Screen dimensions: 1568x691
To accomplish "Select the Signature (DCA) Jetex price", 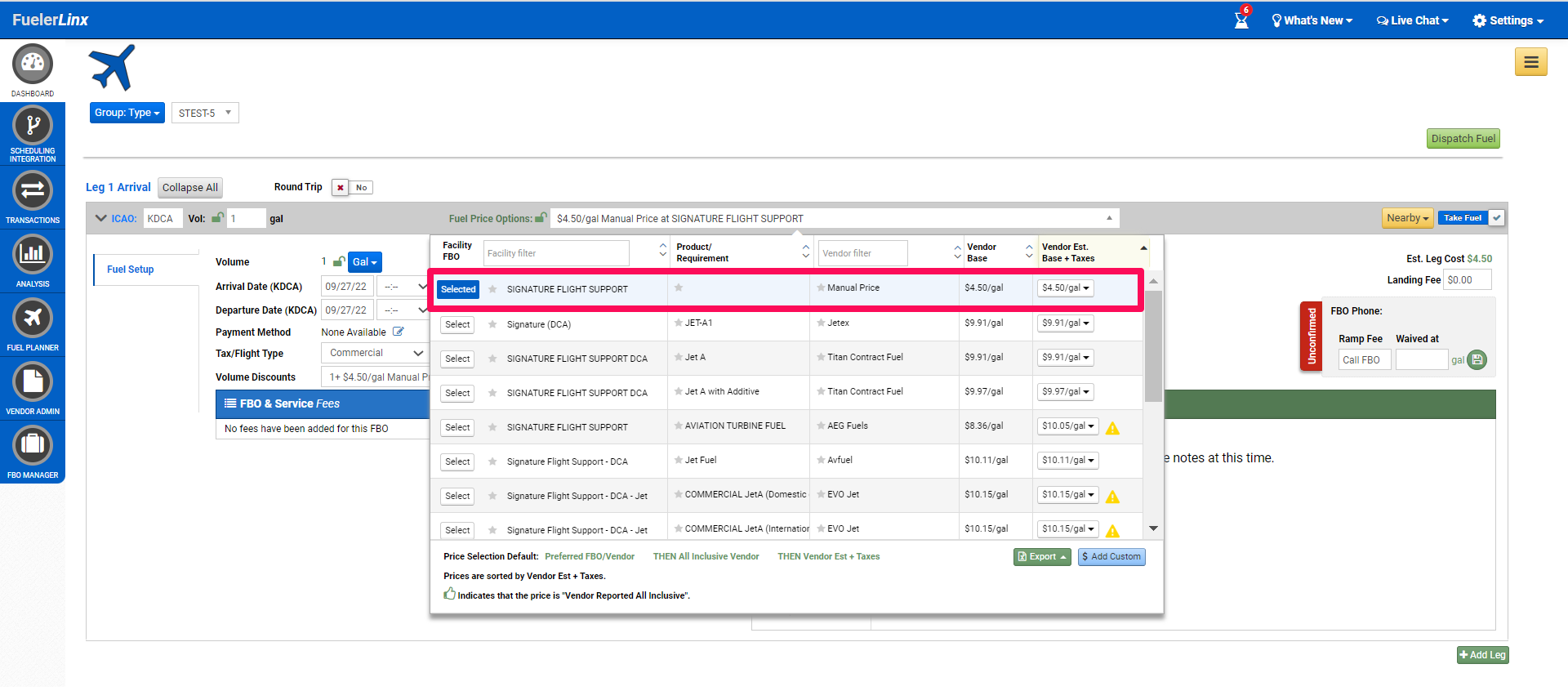I will (x=457, y=324).
